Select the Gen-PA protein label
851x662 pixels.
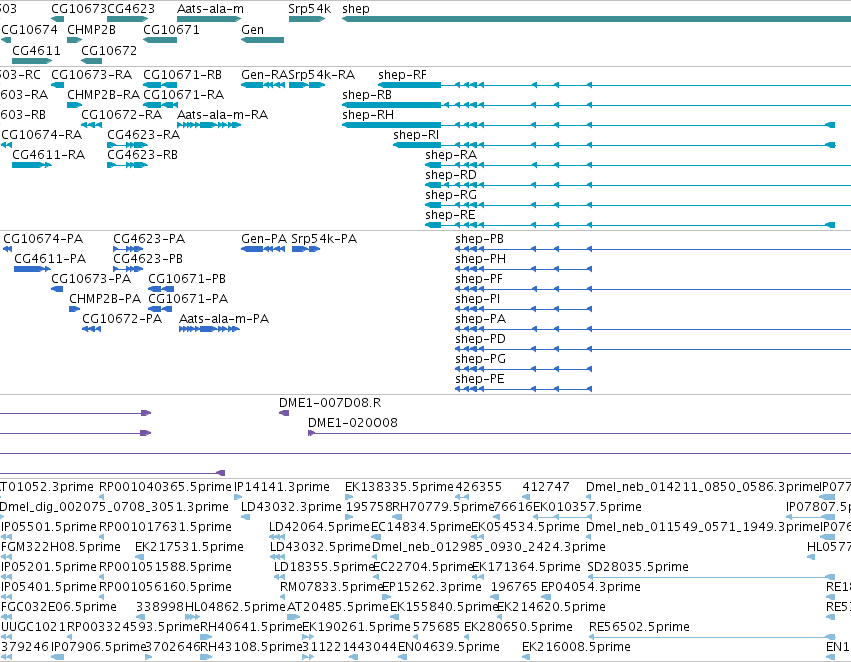(264, 239)
